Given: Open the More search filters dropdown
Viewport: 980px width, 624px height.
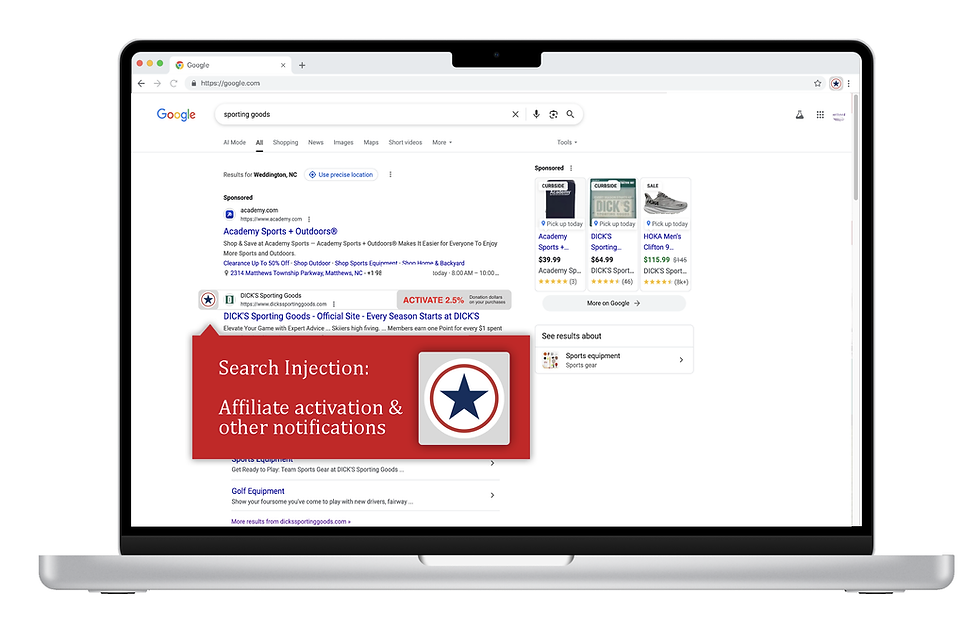Looking at the screenshot, I should [x=442, y=143].
